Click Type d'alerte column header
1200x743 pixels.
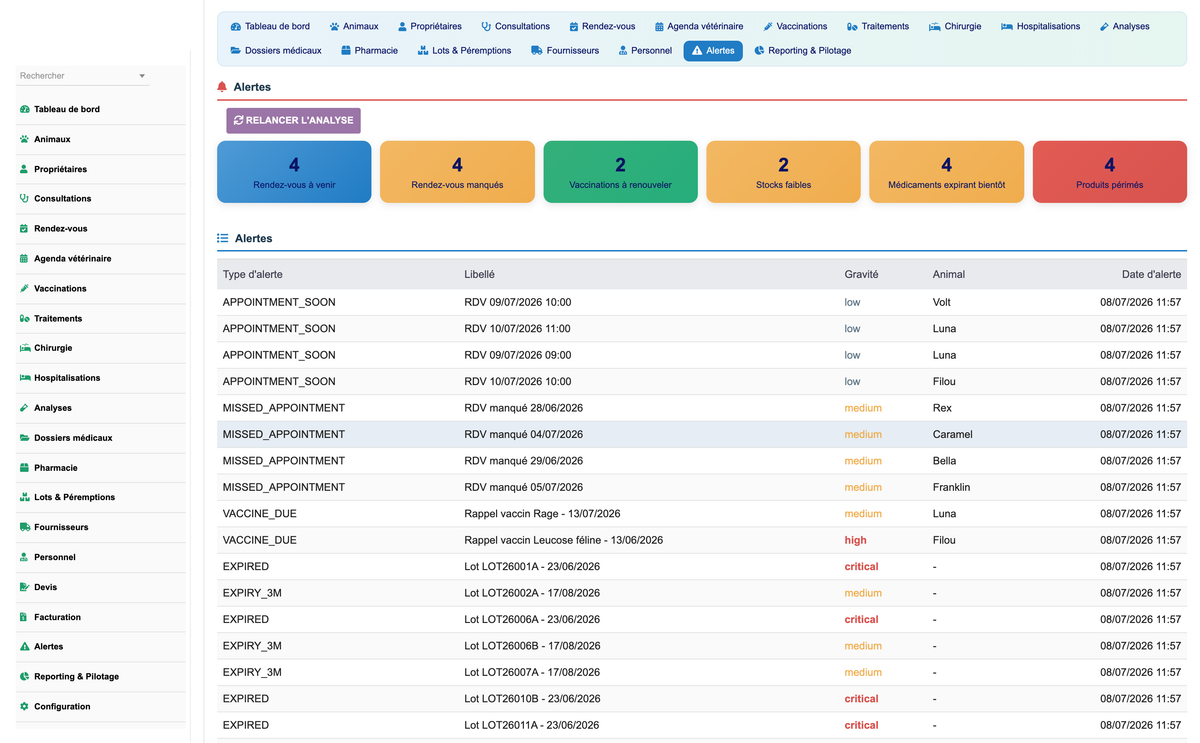[252, 274]
